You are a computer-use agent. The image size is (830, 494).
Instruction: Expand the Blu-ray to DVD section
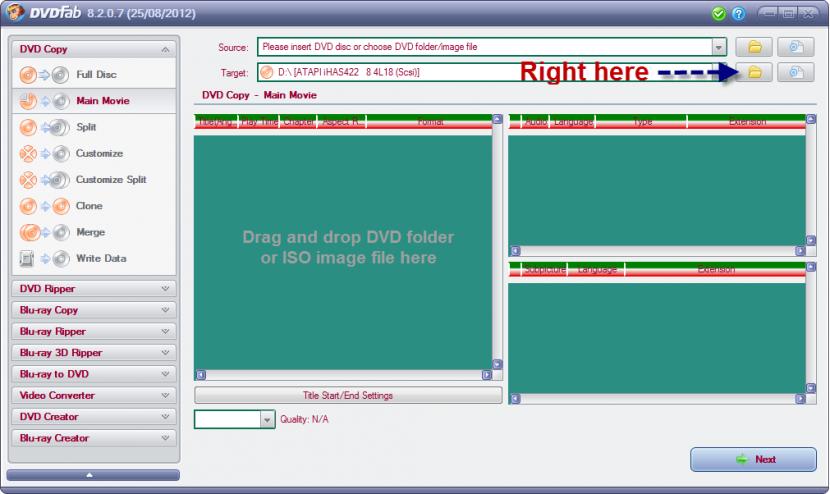[x=94, y=374]
